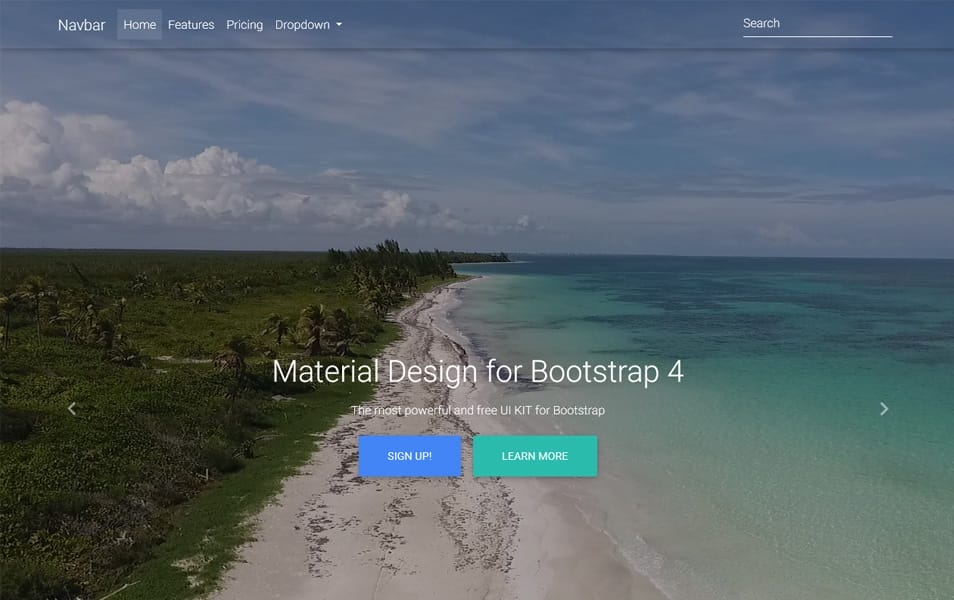View the Pricing nav item
This screenshot has height=600, width=954.
click(x=244, y=24)
